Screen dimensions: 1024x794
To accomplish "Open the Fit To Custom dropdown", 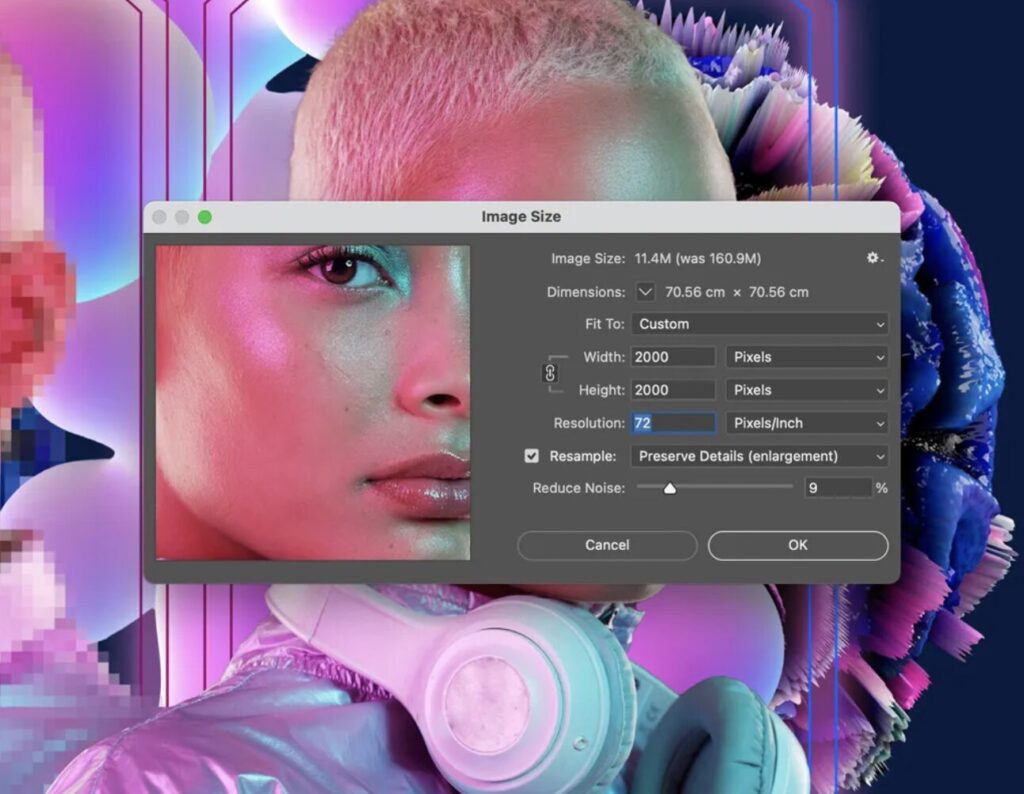I will (x=759, y=324).
